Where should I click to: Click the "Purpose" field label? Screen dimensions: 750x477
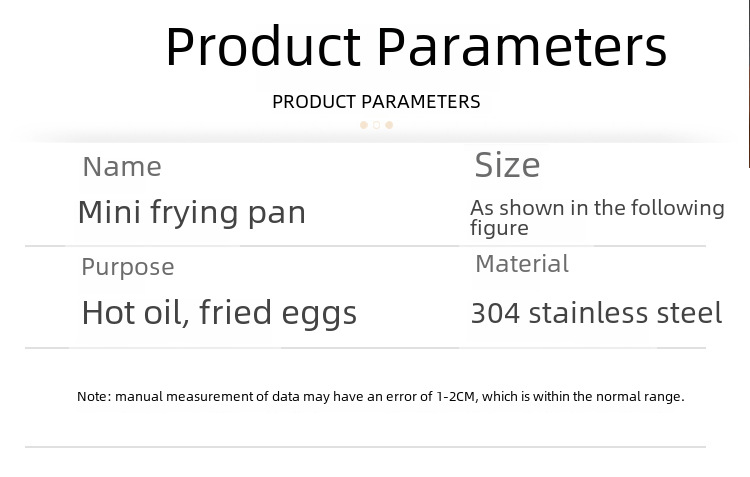click(x=127, y=267)
